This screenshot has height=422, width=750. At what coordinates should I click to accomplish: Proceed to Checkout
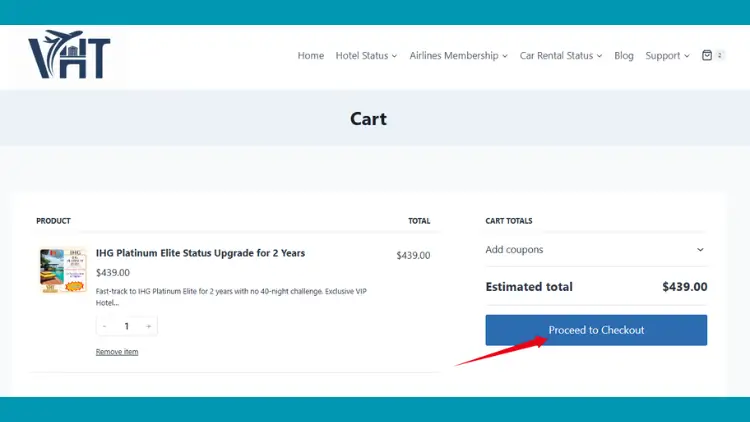click(x=596, y=330)
